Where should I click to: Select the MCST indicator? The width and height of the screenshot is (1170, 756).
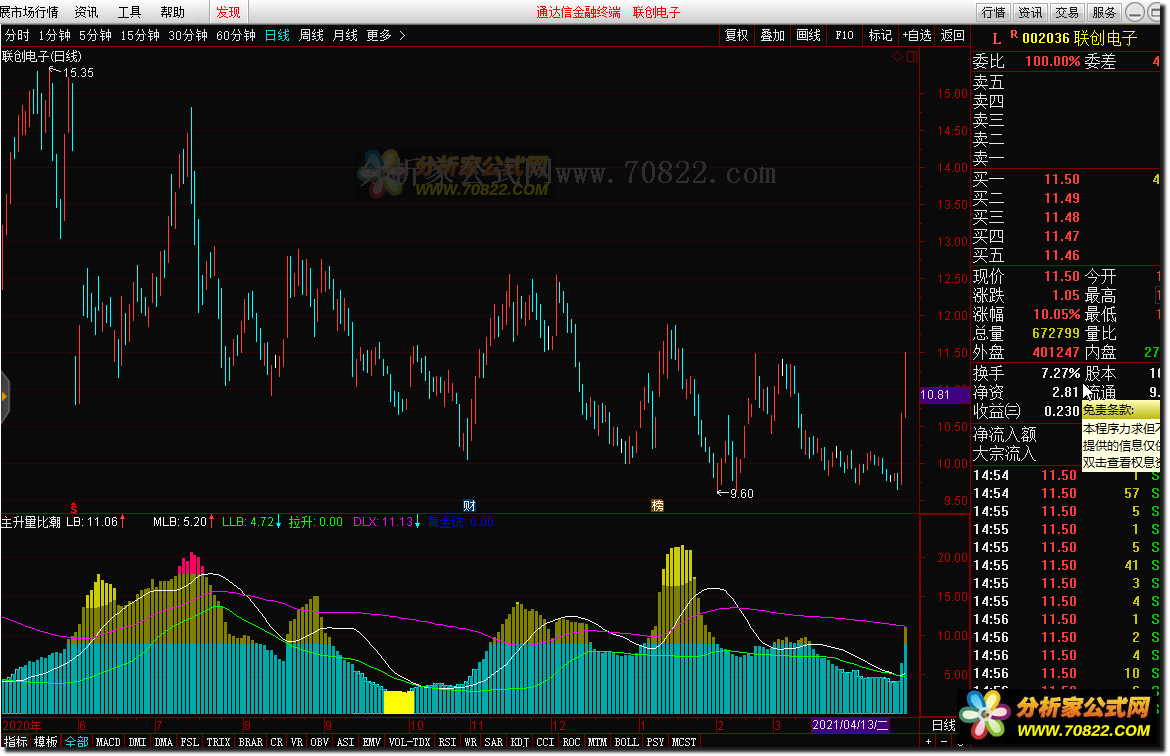[x=683, y=742]
